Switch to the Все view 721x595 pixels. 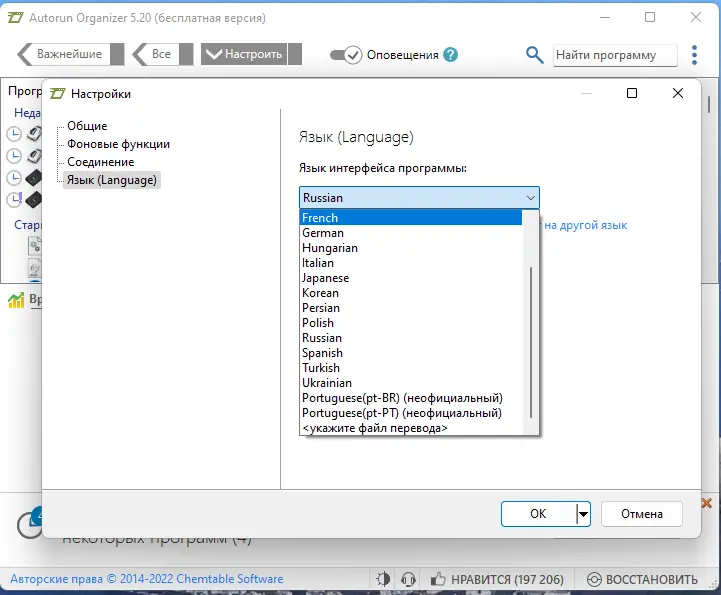tap(161, 54)
